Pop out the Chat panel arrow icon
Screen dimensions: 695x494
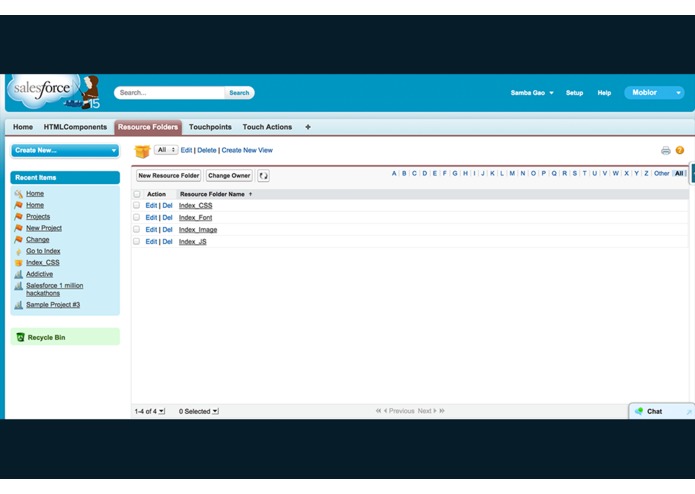[688, 412]
